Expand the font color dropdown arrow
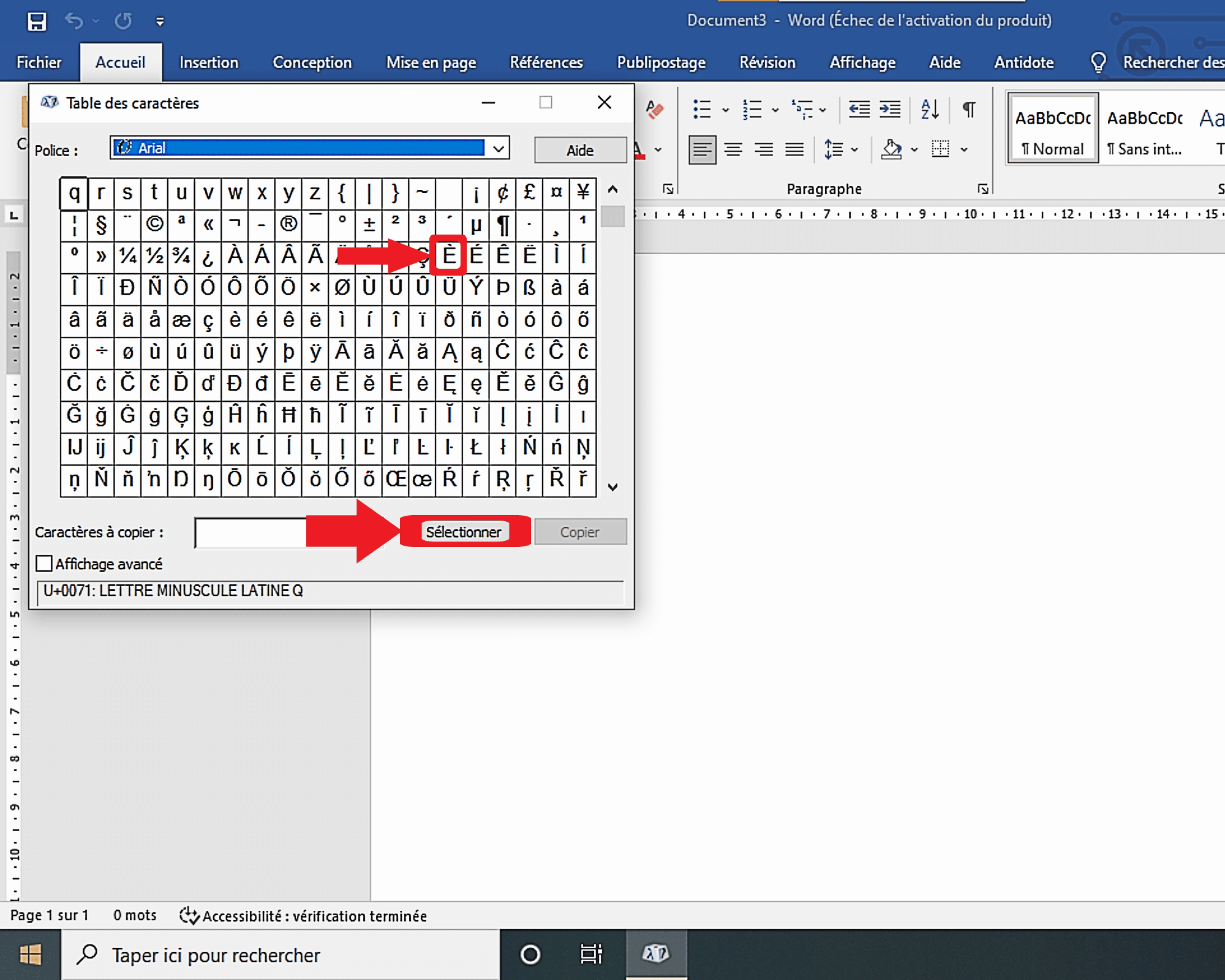 (658, 150)
